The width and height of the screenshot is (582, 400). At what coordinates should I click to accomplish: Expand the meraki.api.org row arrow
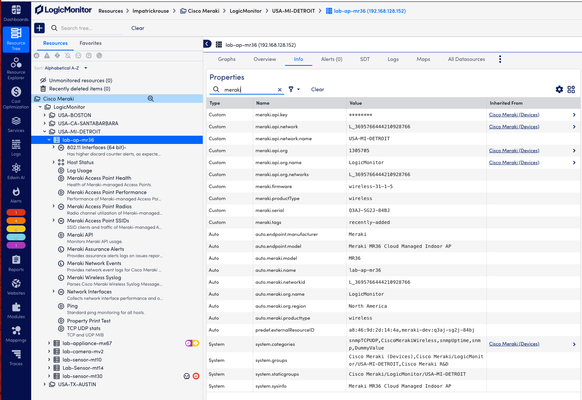point(574,151)
